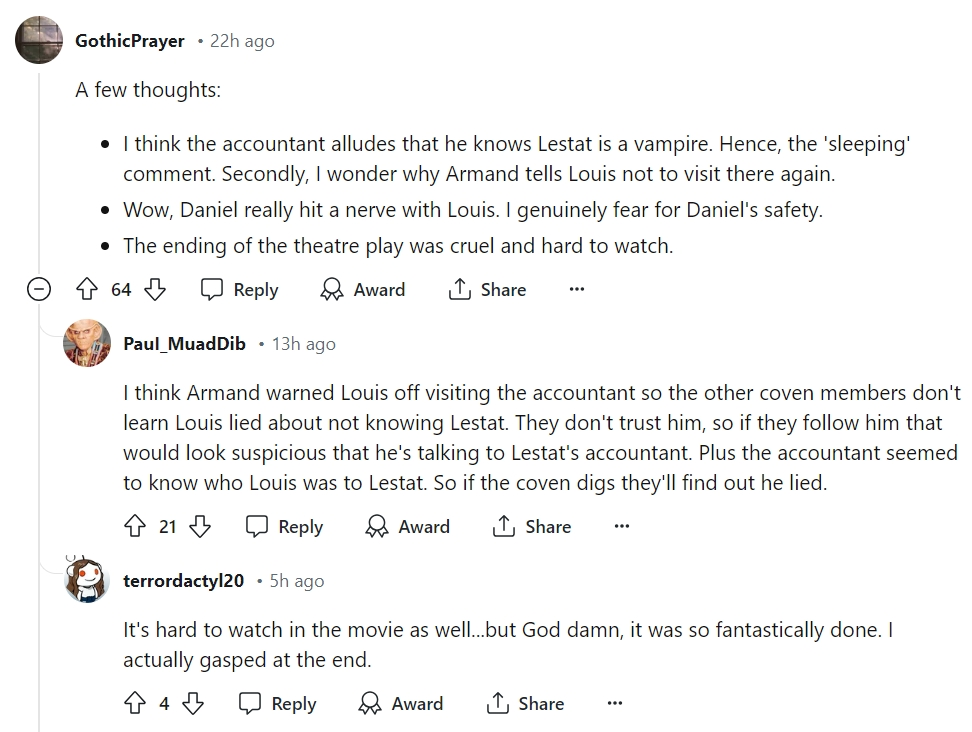Upvote GothicPrayer's comment

pyautogui.click(x=86, y=290)
